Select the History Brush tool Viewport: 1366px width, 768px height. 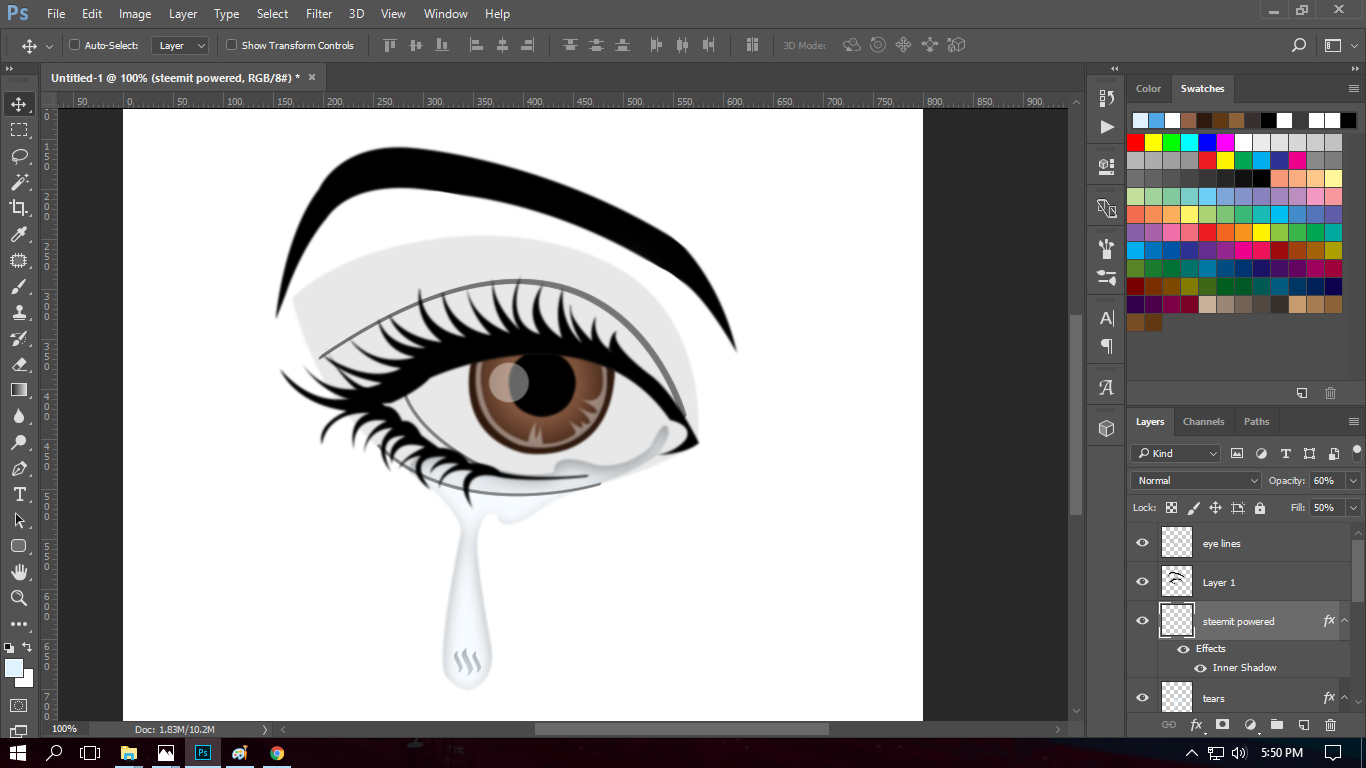(x=19, y=338)
